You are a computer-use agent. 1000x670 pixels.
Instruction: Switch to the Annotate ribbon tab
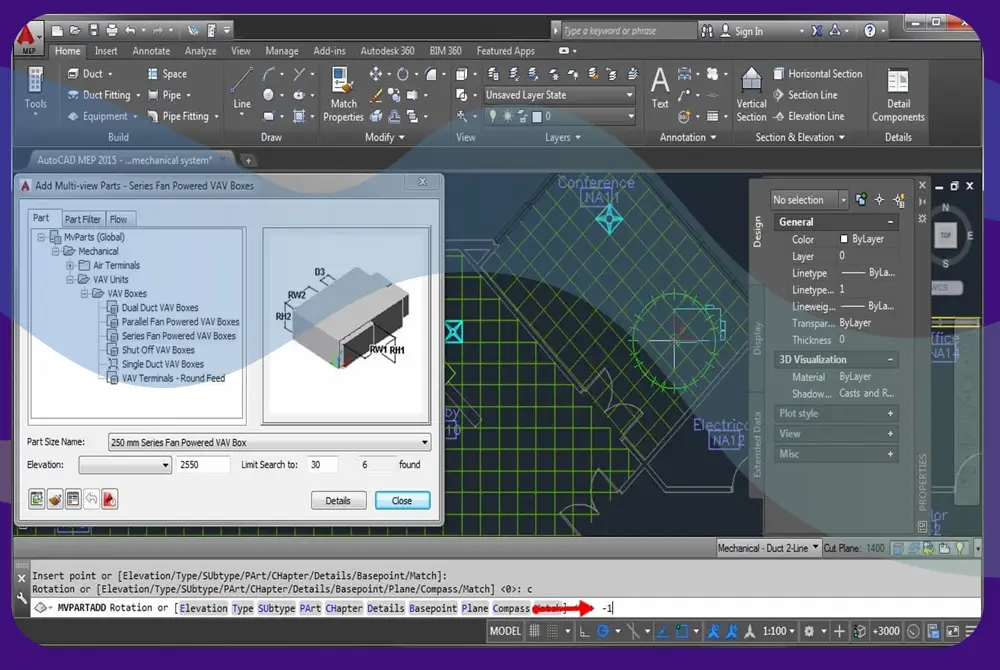coord(151,51)
